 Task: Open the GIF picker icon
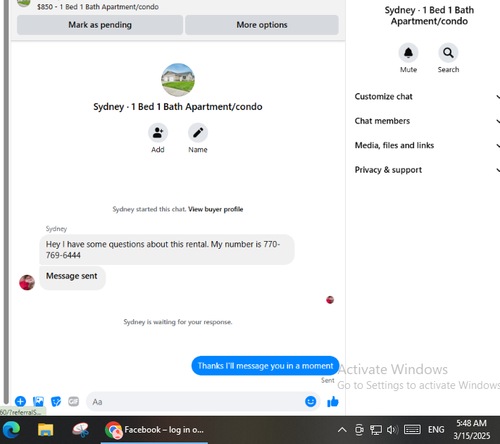(74, 401)
